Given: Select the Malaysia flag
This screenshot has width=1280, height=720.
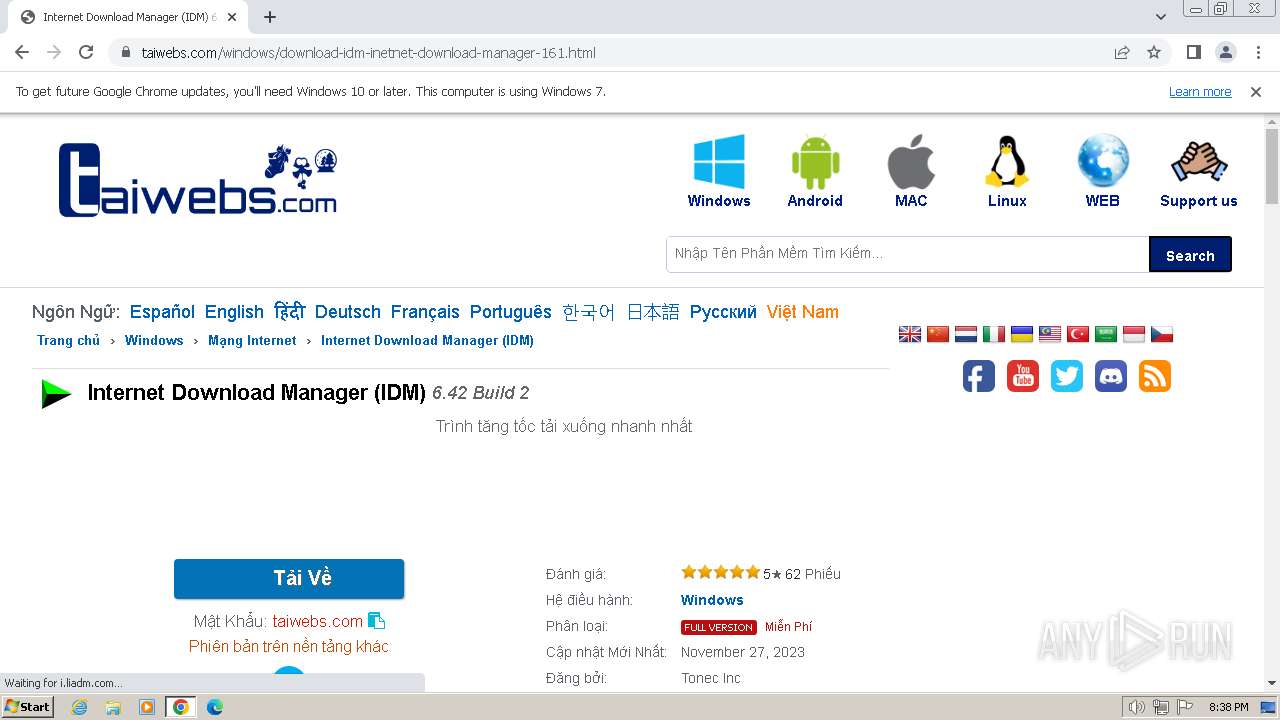Looking at the screenshot, I should [1050, 334].
